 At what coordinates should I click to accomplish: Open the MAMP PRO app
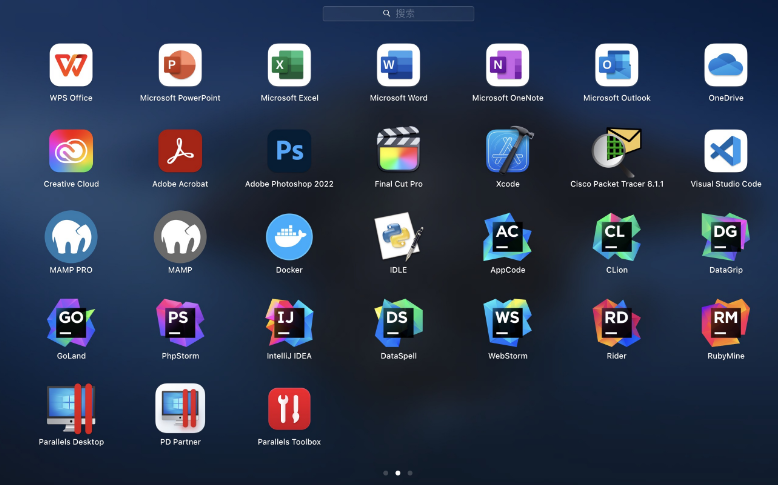pyautogui.click(x=71, y=237)
